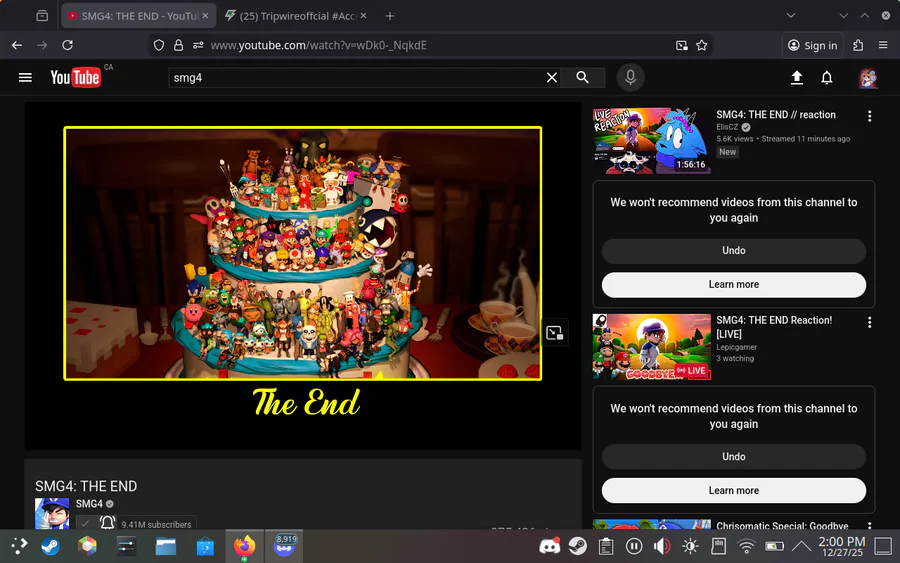900x563 pixels.
Task: Open 'SMG4: THE END Reaction! [LIVE]' title
Action: tap(774, 327)
